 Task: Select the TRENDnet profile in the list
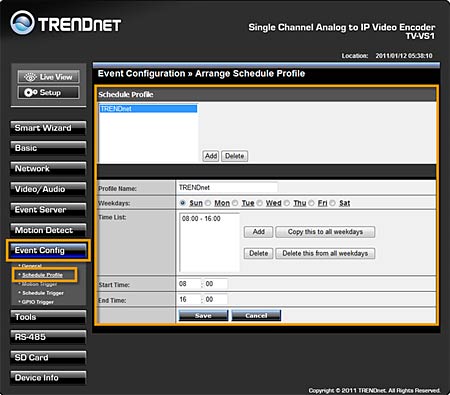(x=148, y=109)
